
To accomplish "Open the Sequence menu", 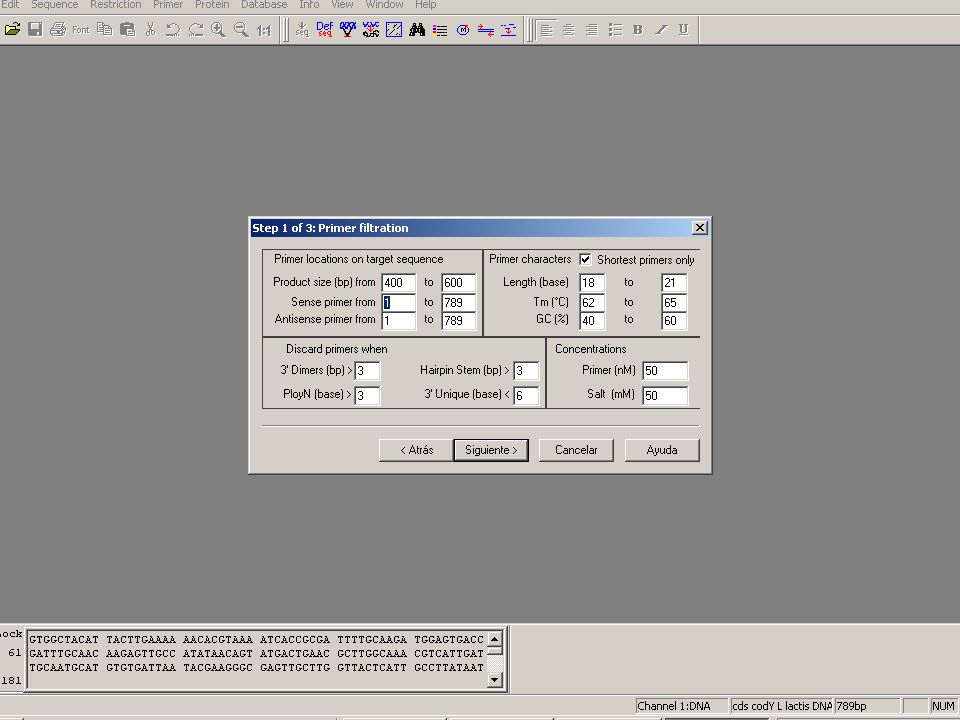I will (54, 5).
